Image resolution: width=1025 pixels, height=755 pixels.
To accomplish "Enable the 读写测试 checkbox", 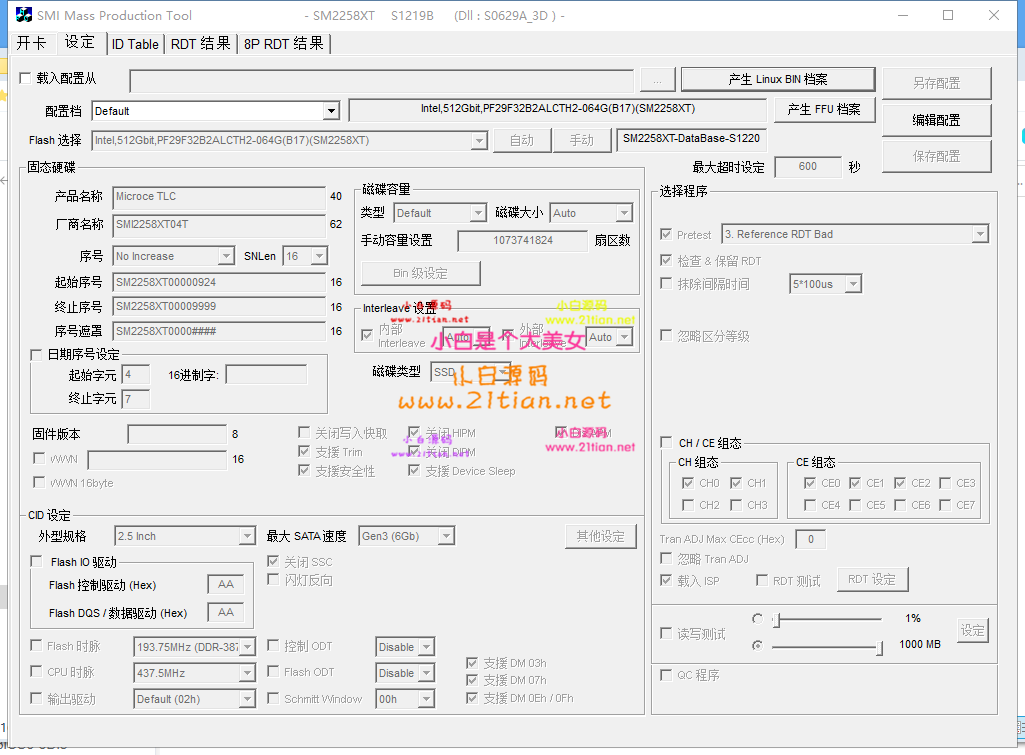I will coord(666,633).
